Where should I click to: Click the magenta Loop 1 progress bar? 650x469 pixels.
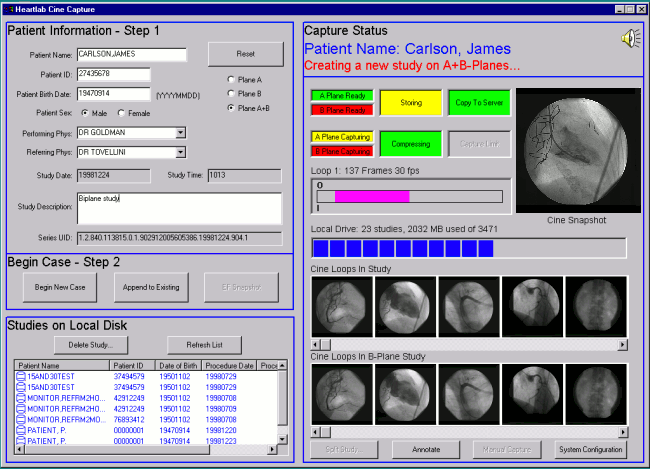pyautogui.click(x=372, y=197)
